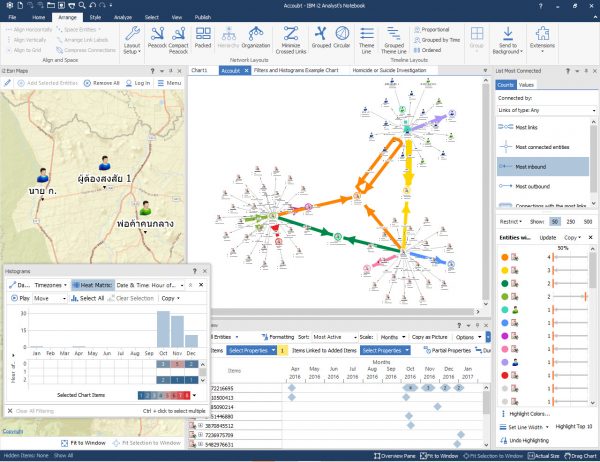Viewport: 600px width, 462px height.
Task: Click Select All in Histograms toolbar
Action: [x=88, y=298]
